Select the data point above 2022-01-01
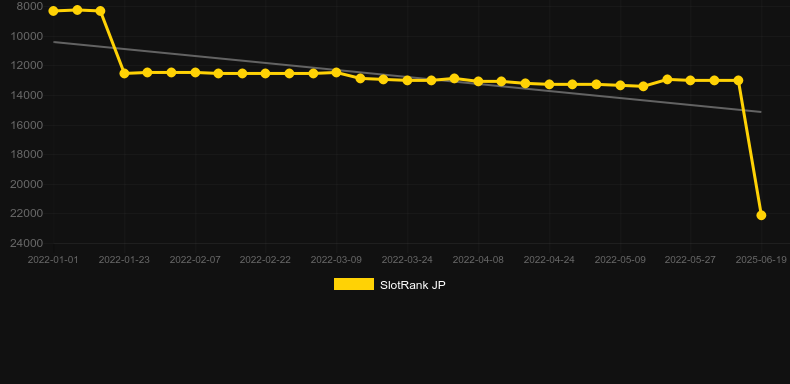Screen dimensions: 790x384 pos(53,11)
